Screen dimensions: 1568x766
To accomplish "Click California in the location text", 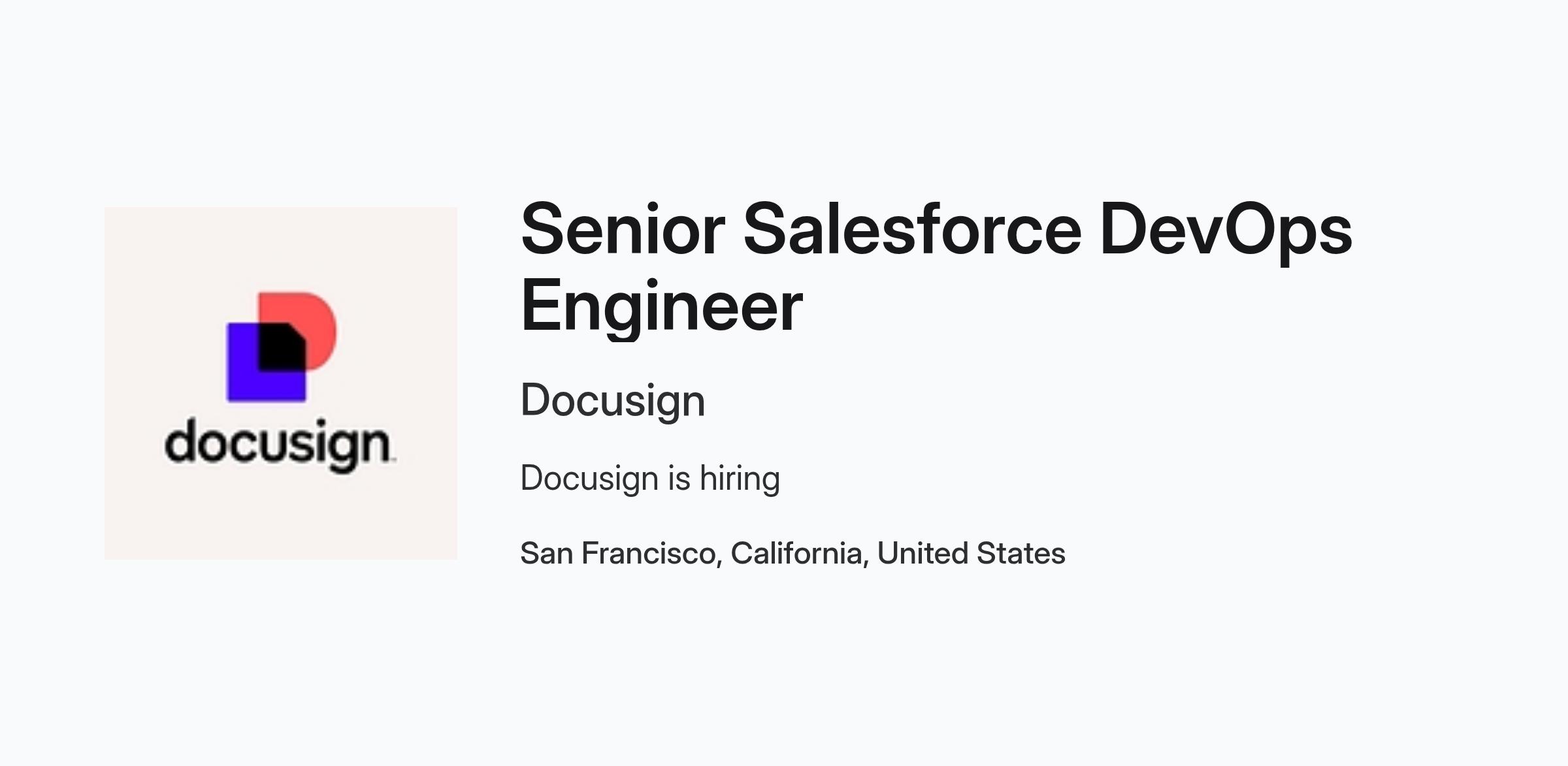I will (x=796, y=553).
